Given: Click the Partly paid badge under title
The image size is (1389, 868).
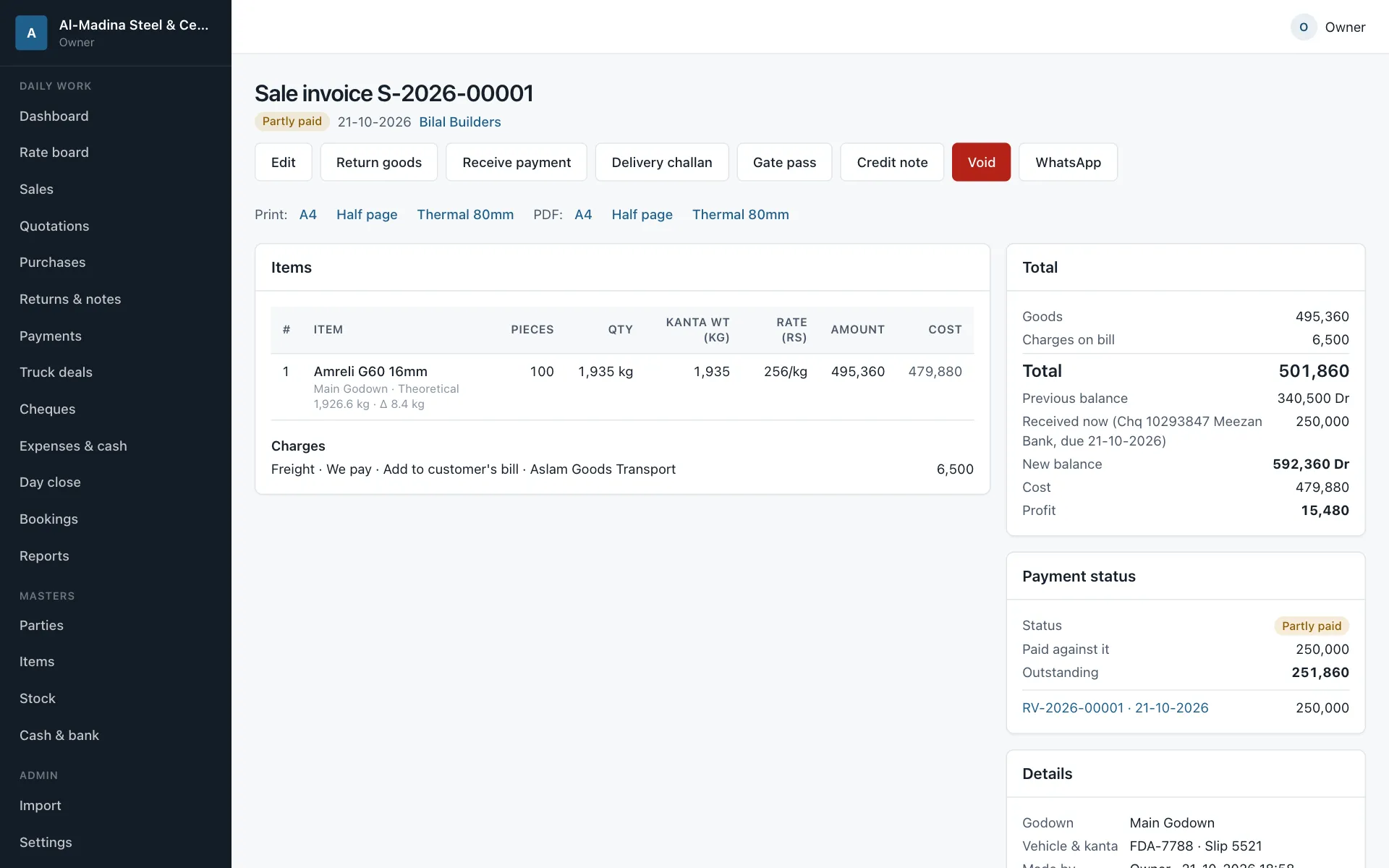Looking at the screenshot, I should coord(292,122).
